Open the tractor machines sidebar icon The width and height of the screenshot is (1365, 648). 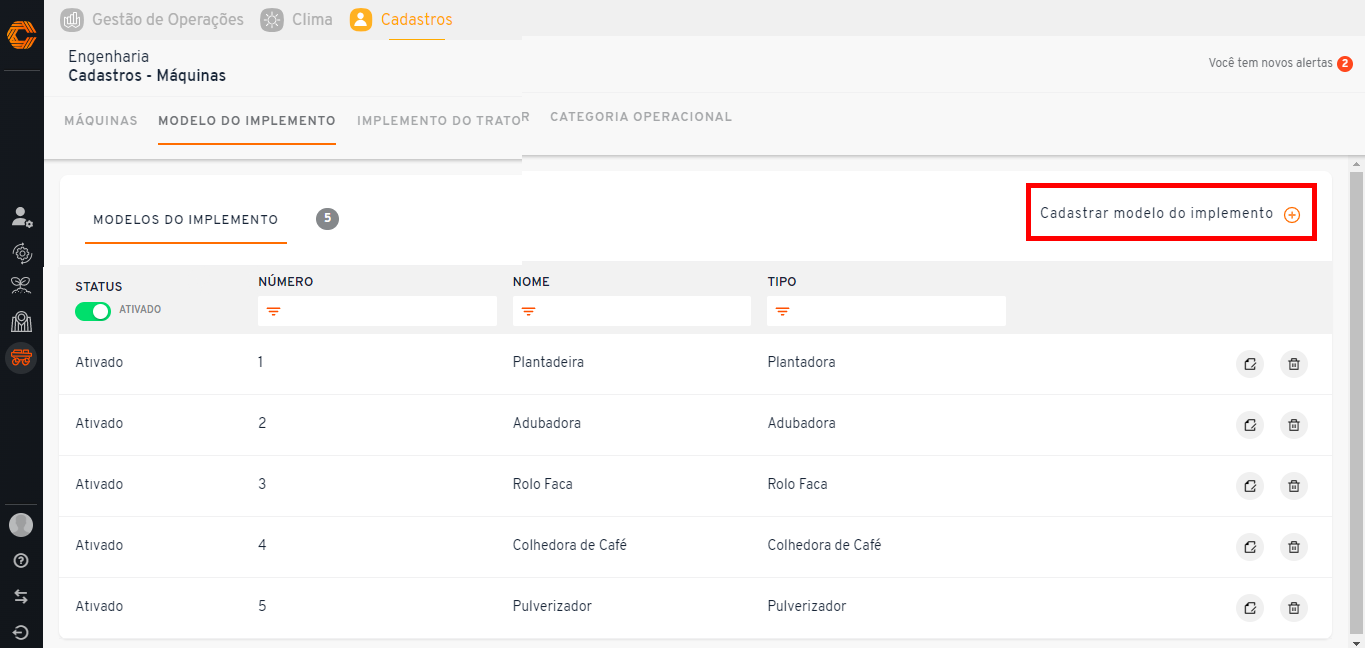tap(21, 357)
